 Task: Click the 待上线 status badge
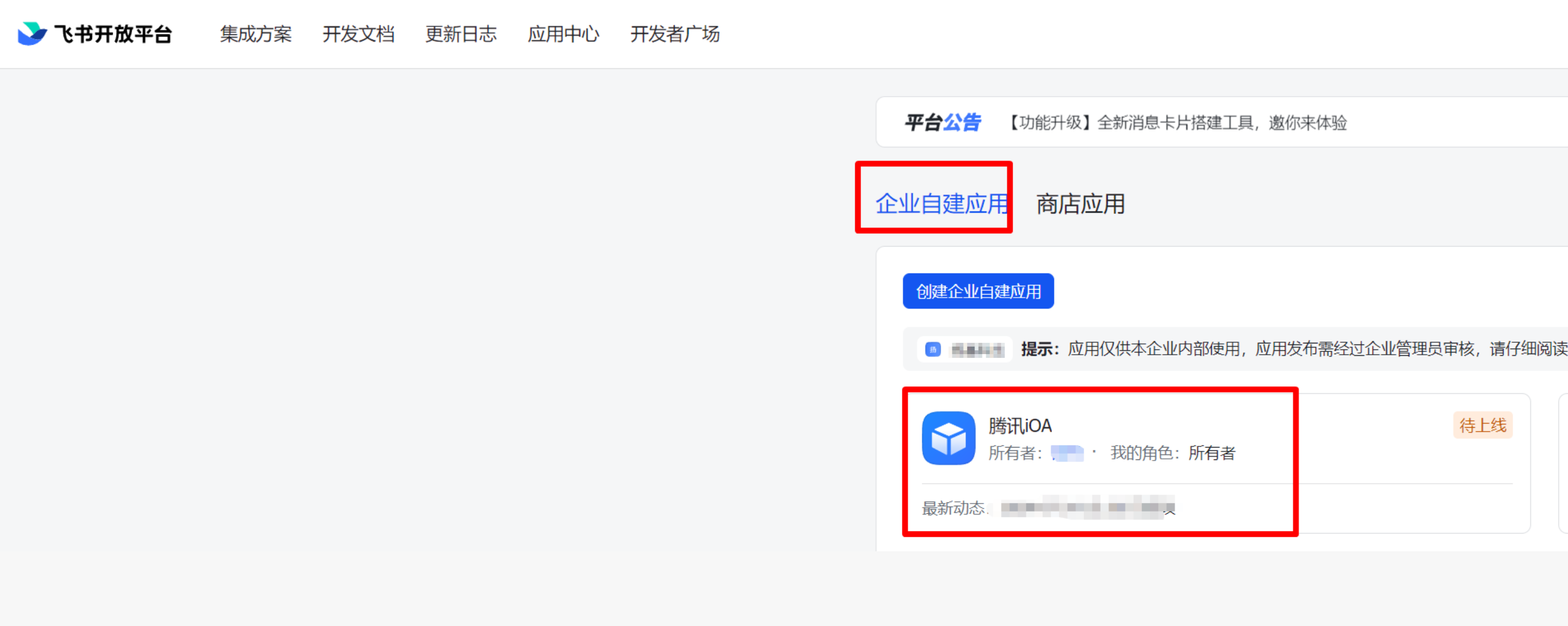point(1482,425)
